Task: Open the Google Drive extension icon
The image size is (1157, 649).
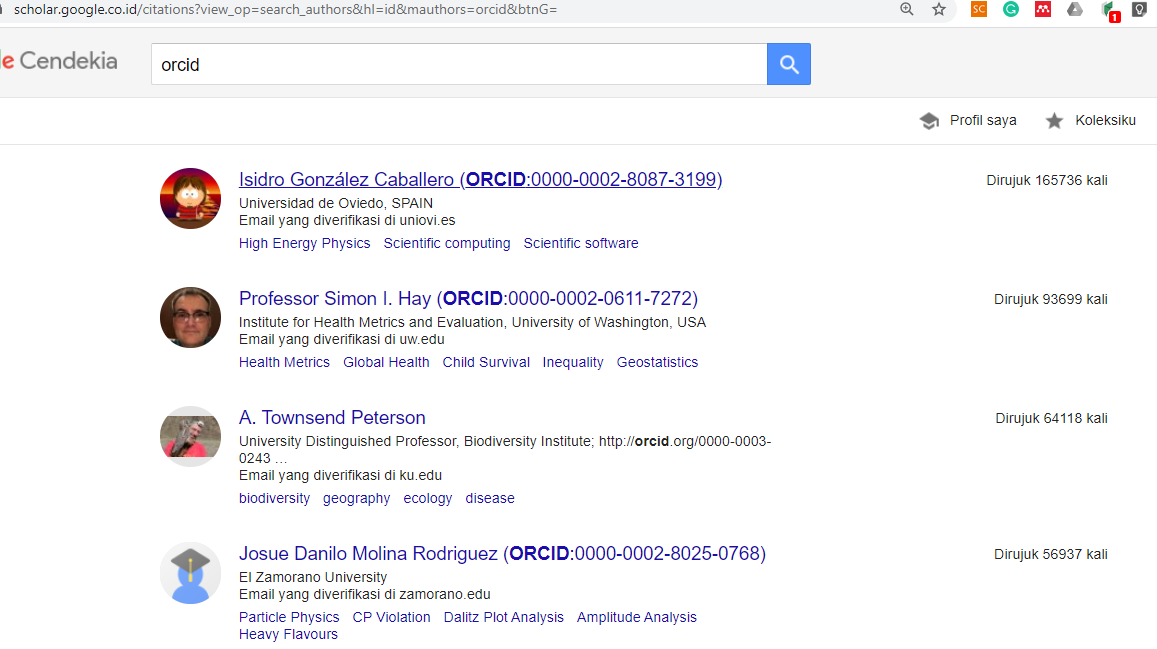Action: click(1075, 9)
